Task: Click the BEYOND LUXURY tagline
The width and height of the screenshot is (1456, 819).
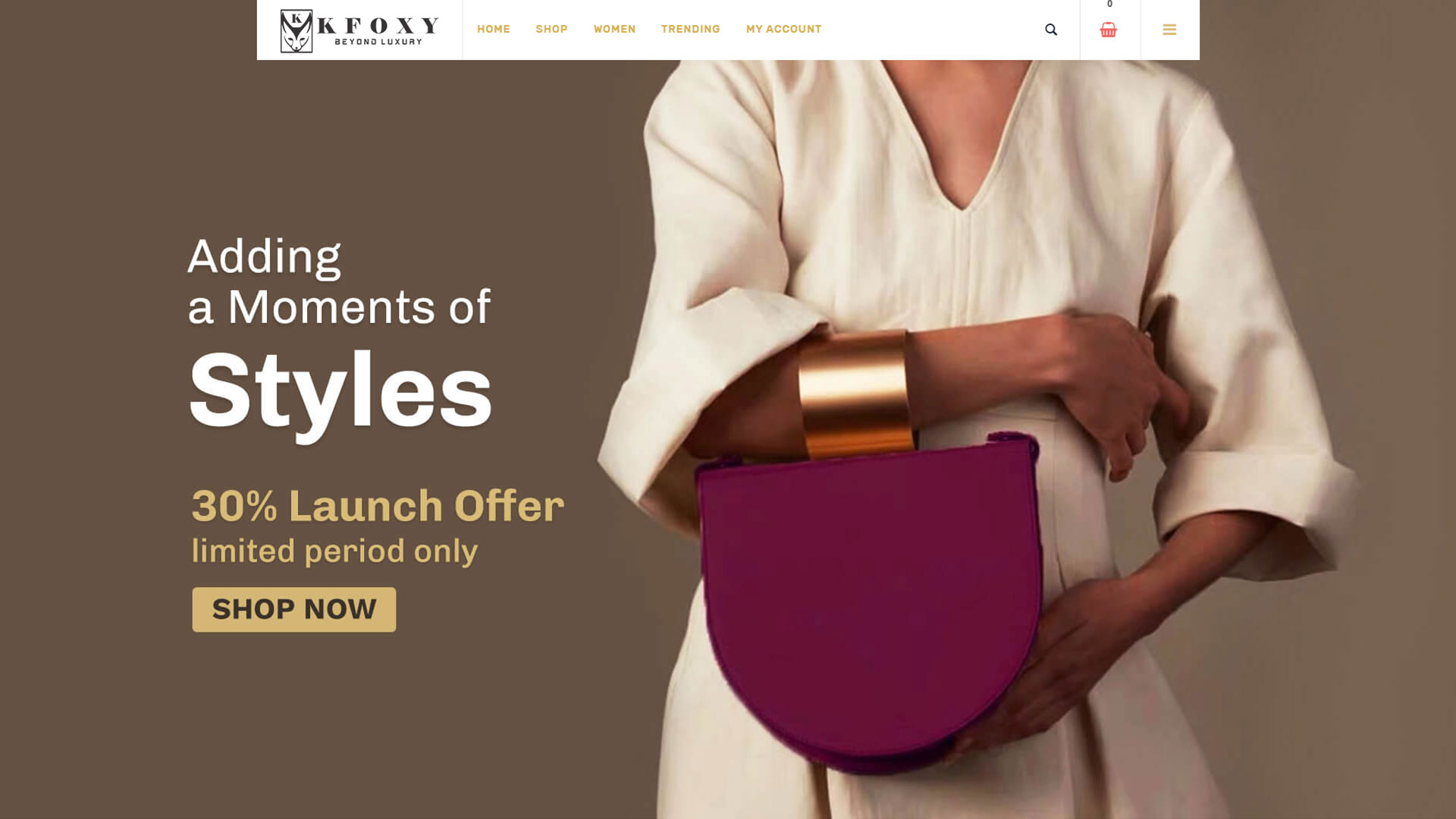Action: tap(378, 42)
